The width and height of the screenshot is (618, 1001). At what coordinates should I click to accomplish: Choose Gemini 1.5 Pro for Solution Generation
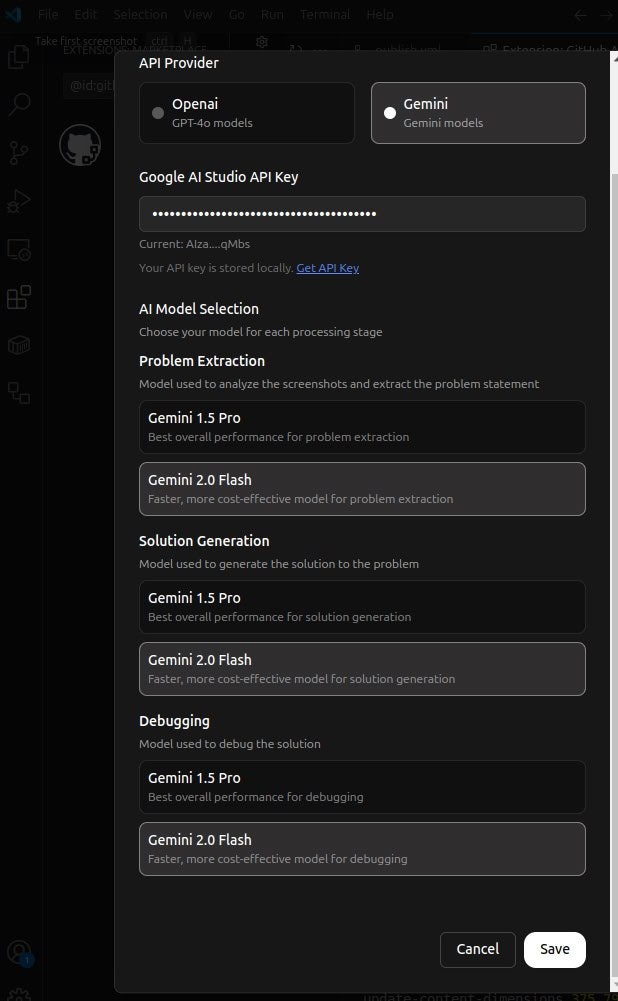[362, 607]
